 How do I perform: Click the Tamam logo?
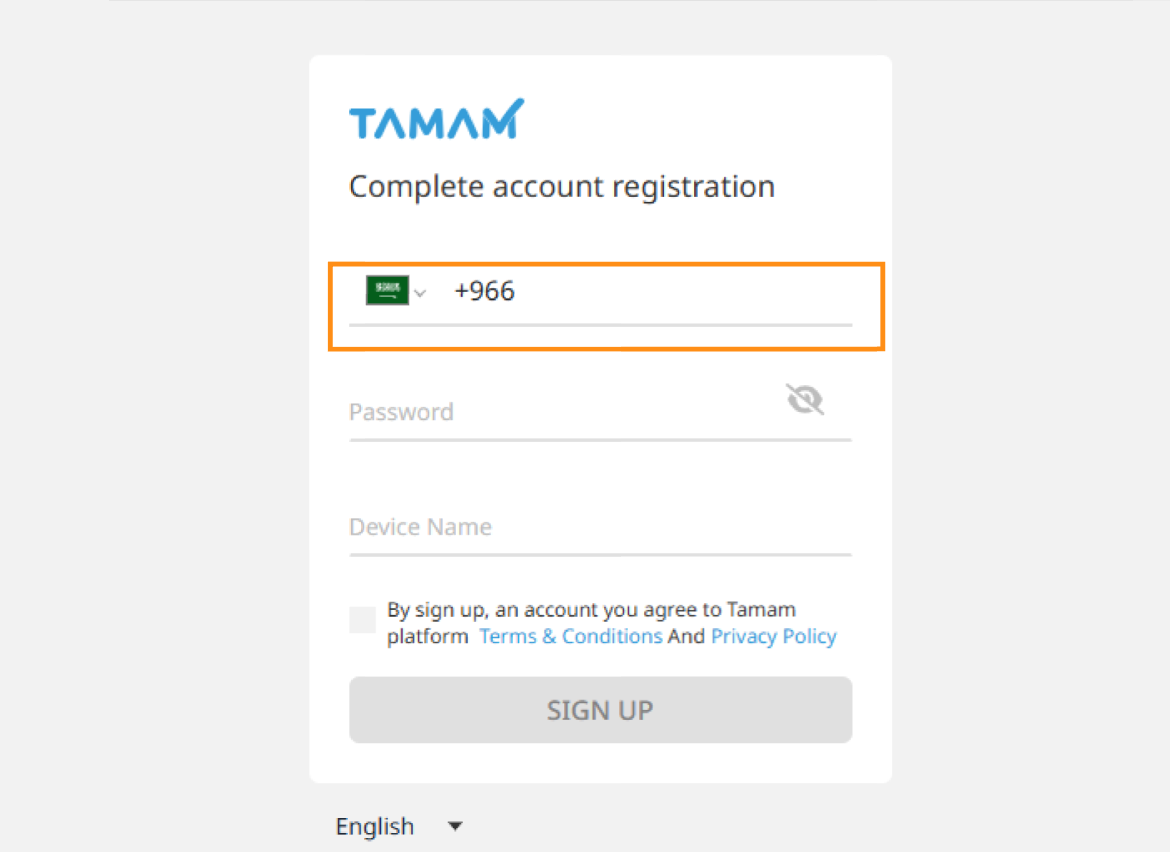coord(437,119)
